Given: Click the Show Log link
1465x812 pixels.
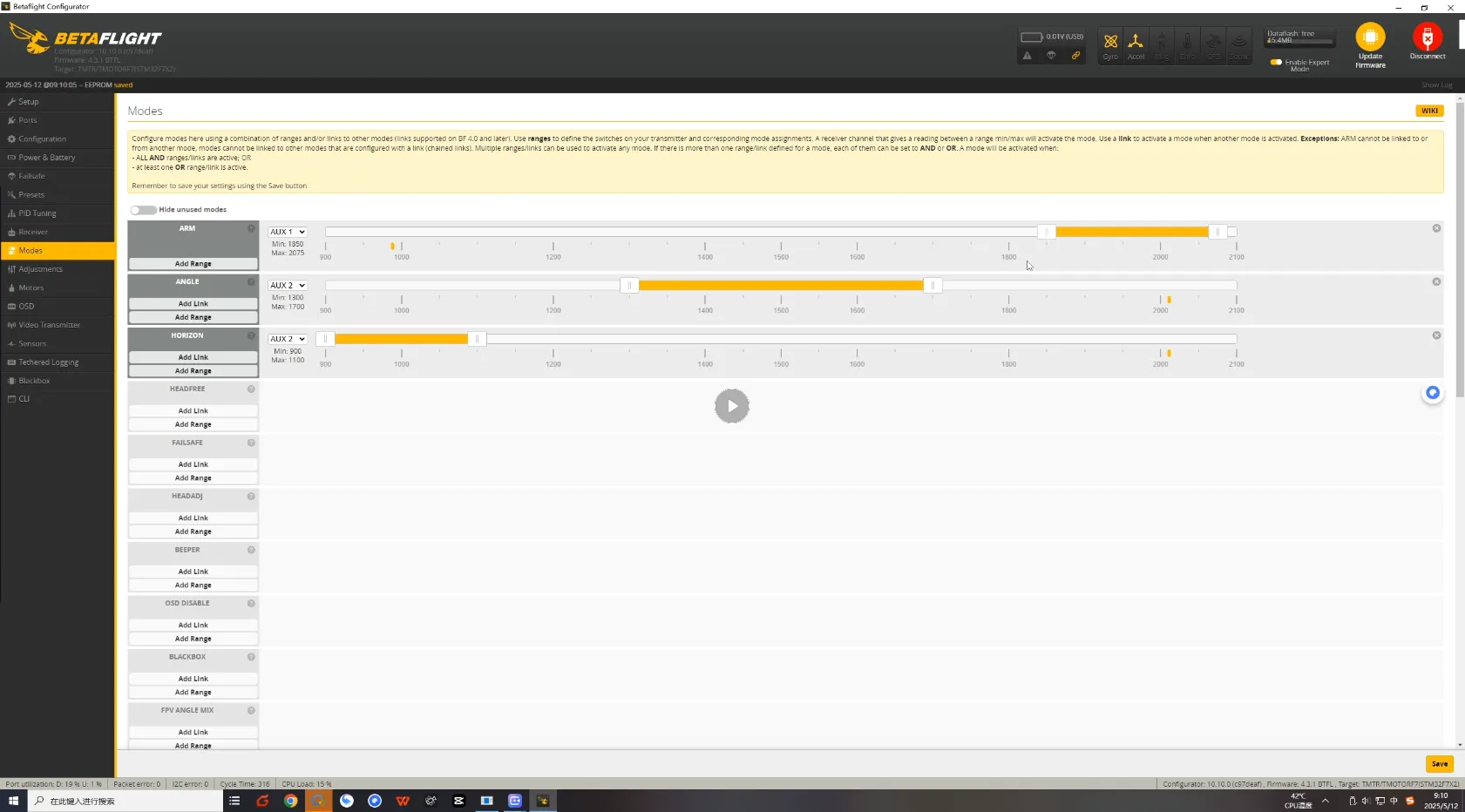Looking at the screenshot, I should click(1436, 85).
